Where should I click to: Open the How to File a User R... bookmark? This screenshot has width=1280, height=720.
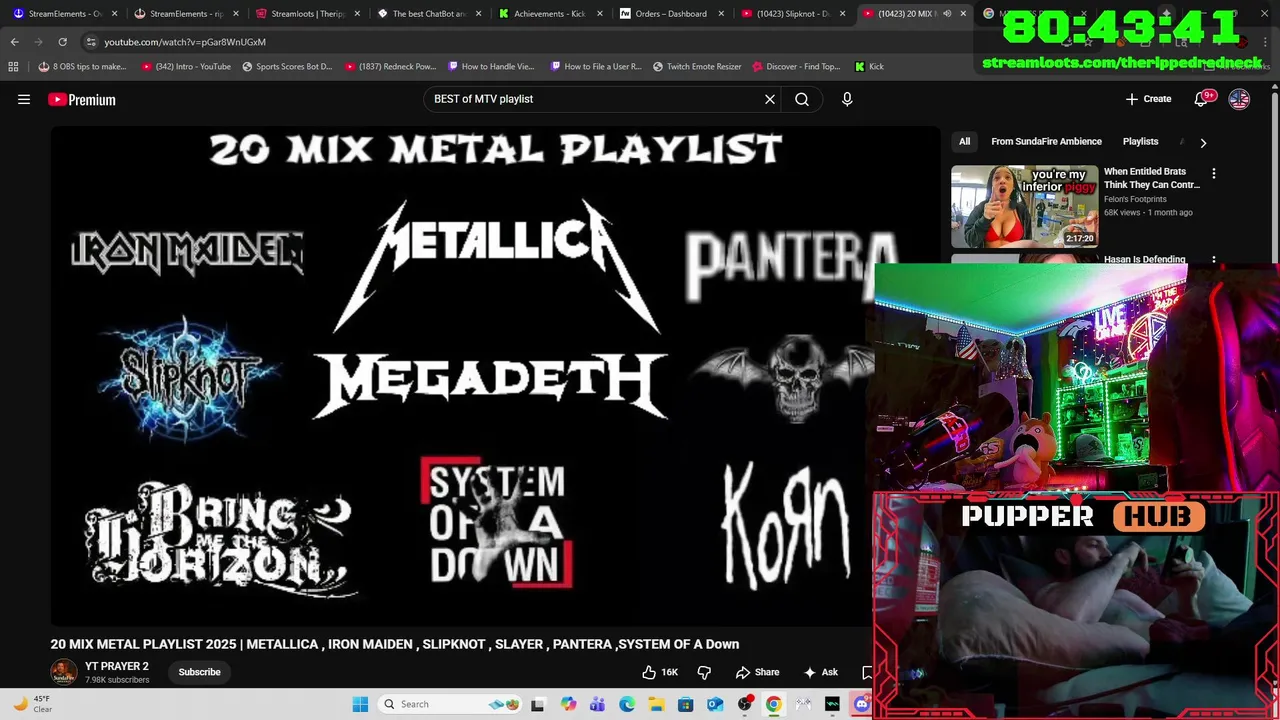595,66
